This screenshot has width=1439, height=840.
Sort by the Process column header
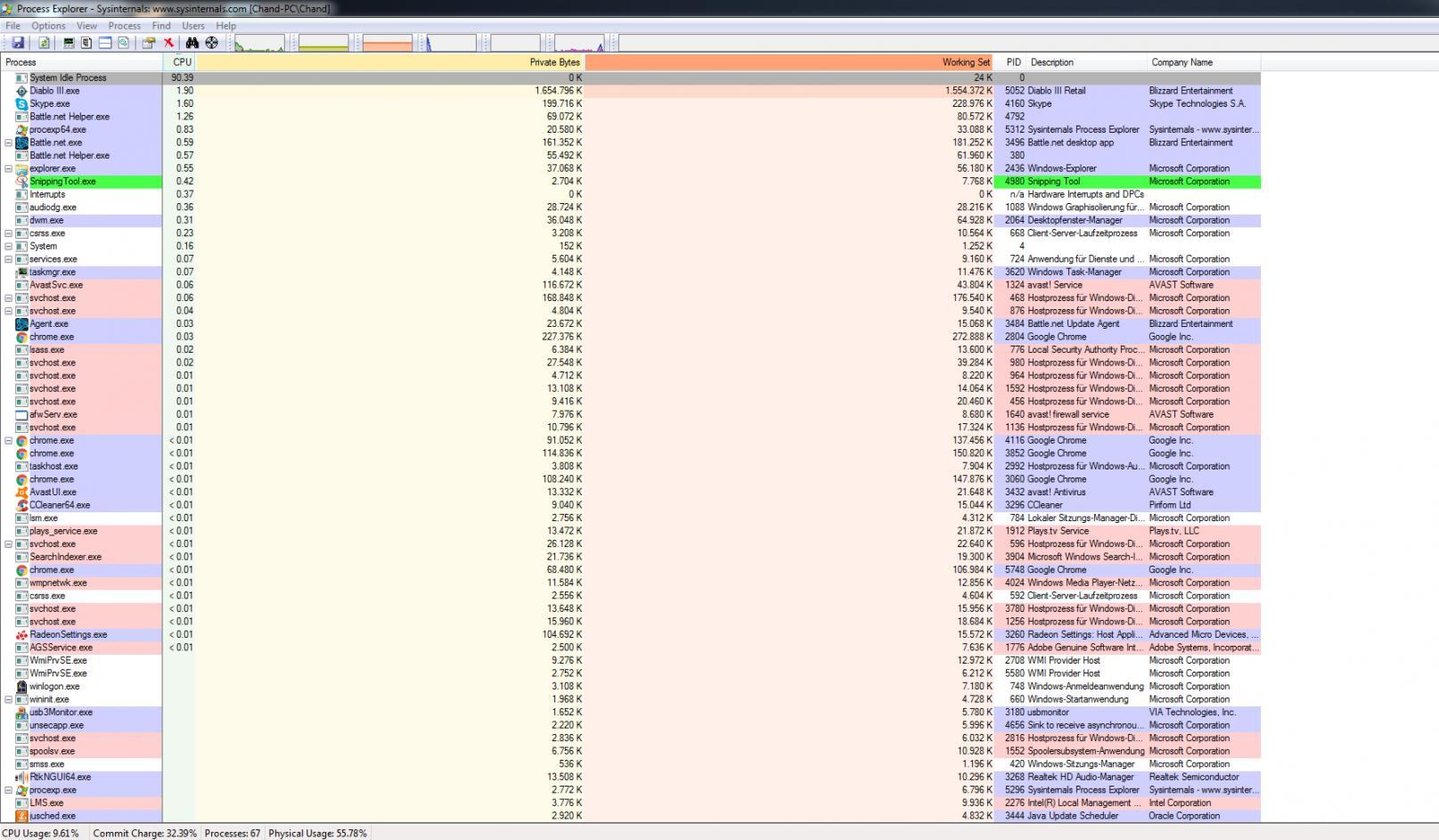(x=81, y=62)
